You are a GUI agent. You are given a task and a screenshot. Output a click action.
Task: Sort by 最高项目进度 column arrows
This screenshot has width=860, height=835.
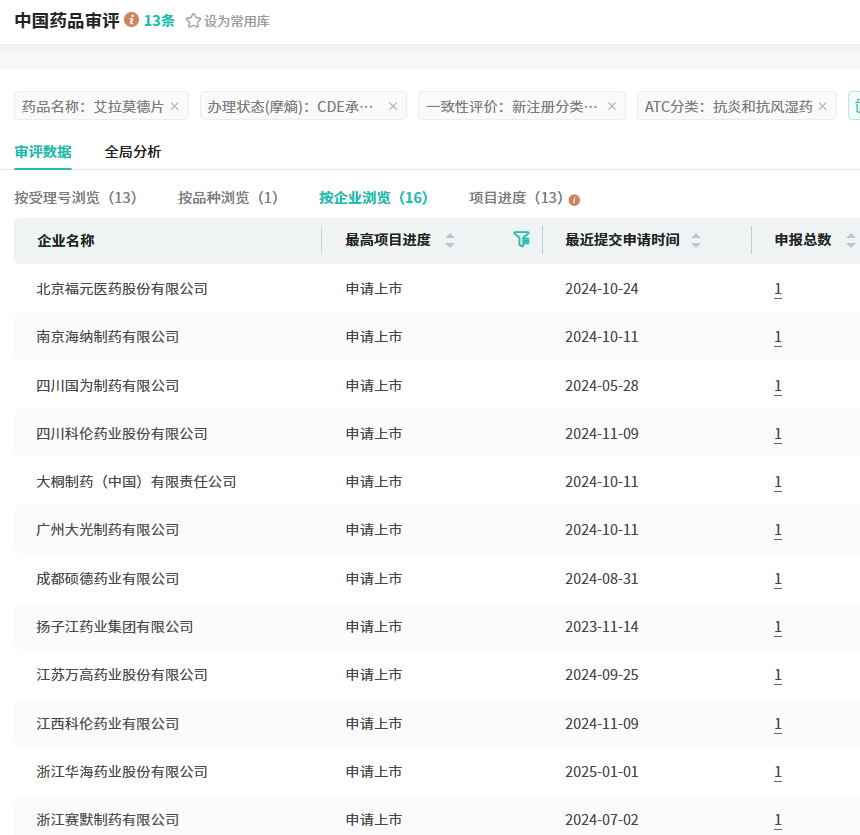pos(450,240)
